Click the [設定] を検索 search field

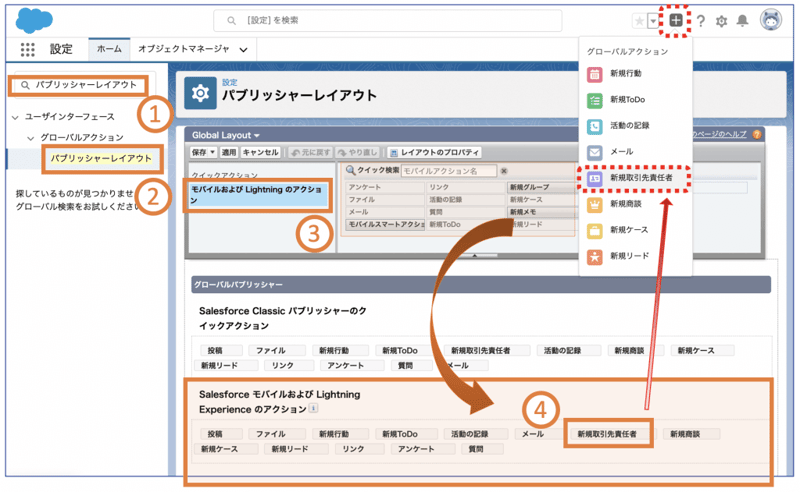(388, 20)
